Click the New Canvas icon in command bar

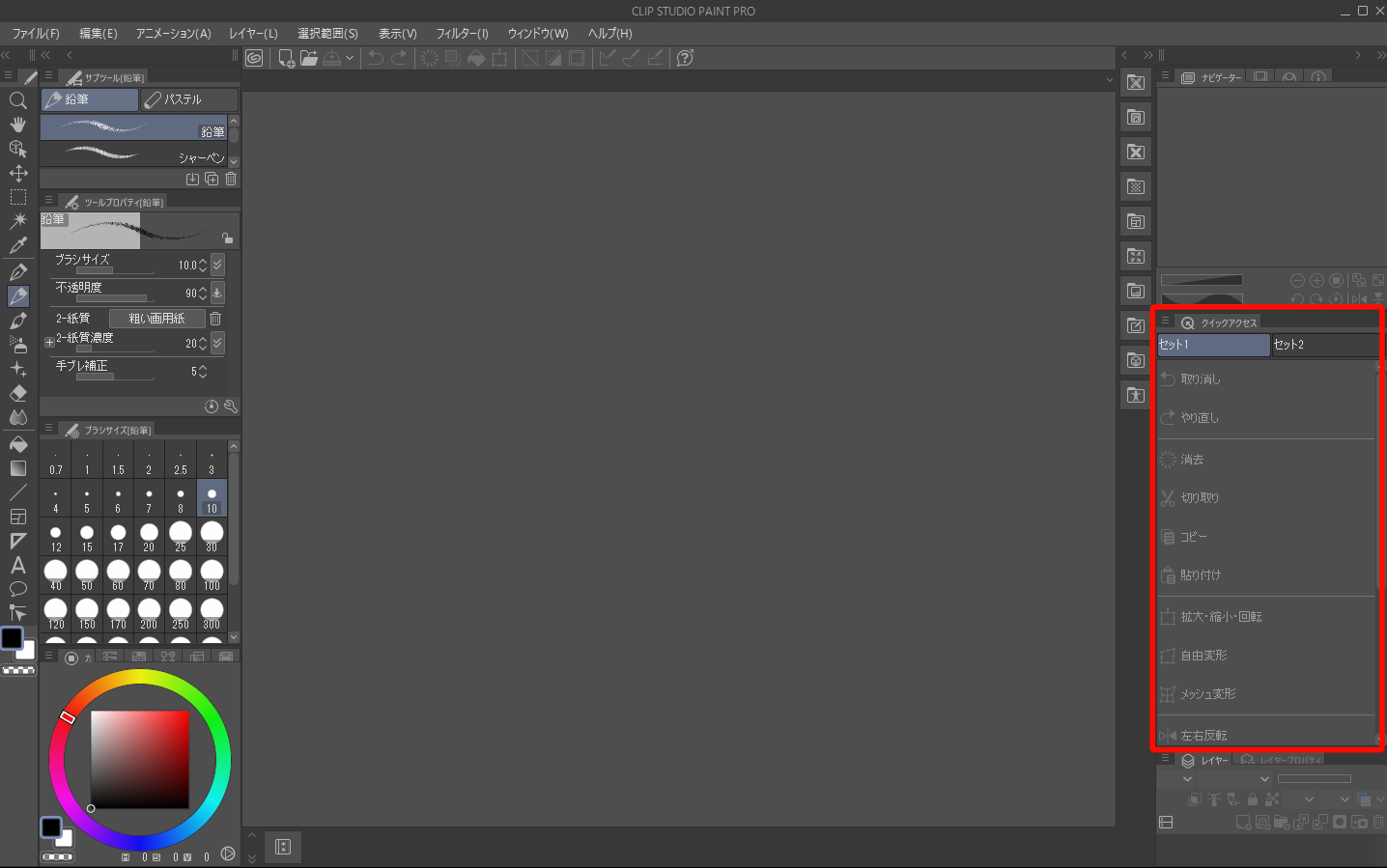pyautogui.click(x=286, y=58)
